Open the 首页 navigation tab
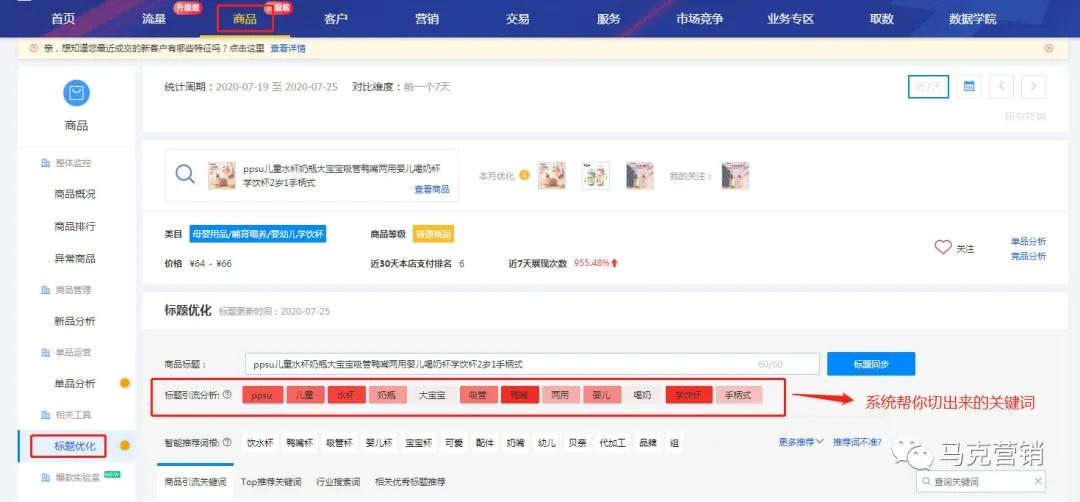 click(x=63, y=19)
